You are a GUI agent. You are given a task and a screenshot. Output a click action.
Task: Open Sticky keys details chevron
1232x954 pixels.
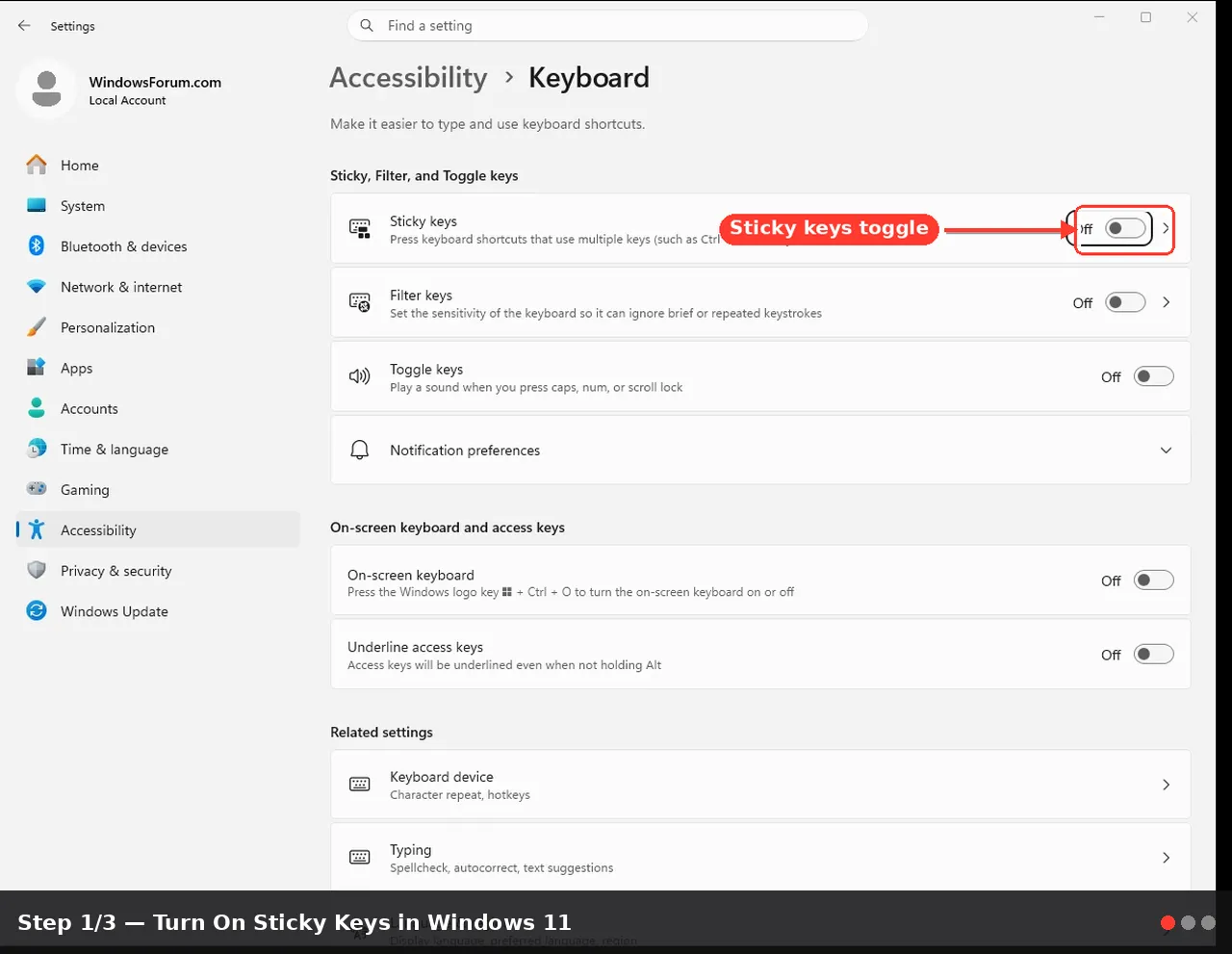pyautogui.click(x=1166, y=228)
